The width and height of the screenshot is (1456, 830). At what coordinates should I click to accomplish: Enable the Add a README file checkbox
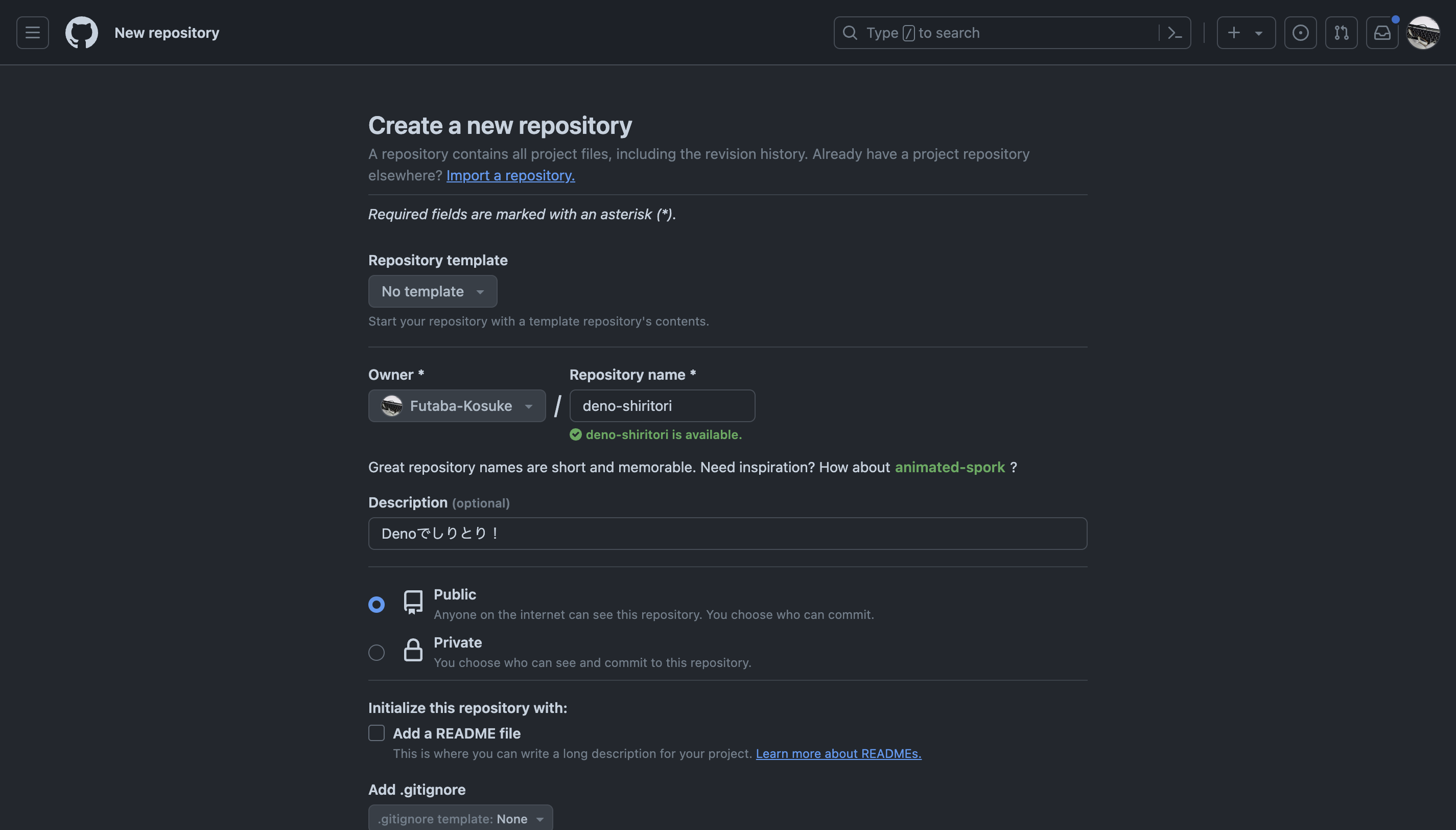[x=377, y=733]
